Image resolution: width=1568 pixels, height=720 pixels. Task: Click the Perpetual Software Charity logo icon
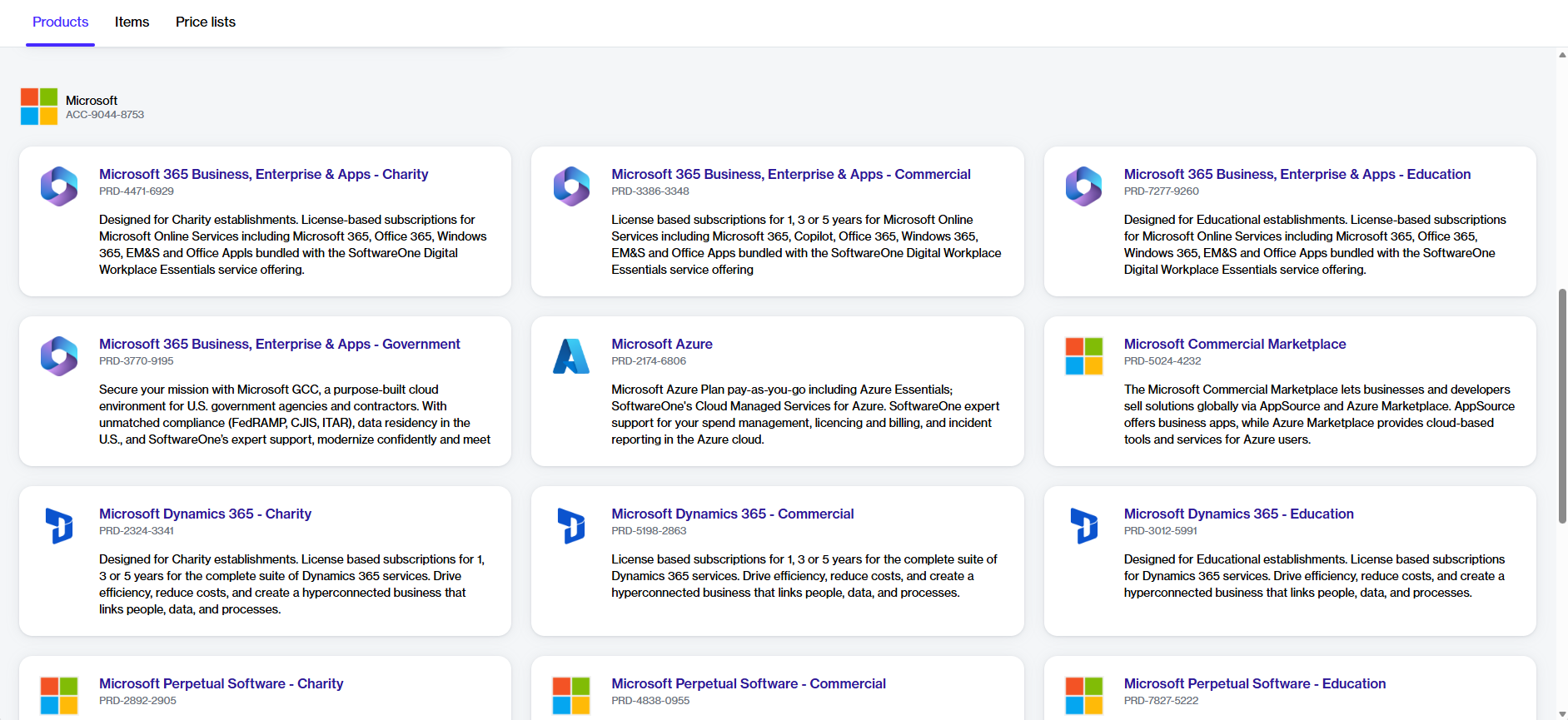pos(59,696)
